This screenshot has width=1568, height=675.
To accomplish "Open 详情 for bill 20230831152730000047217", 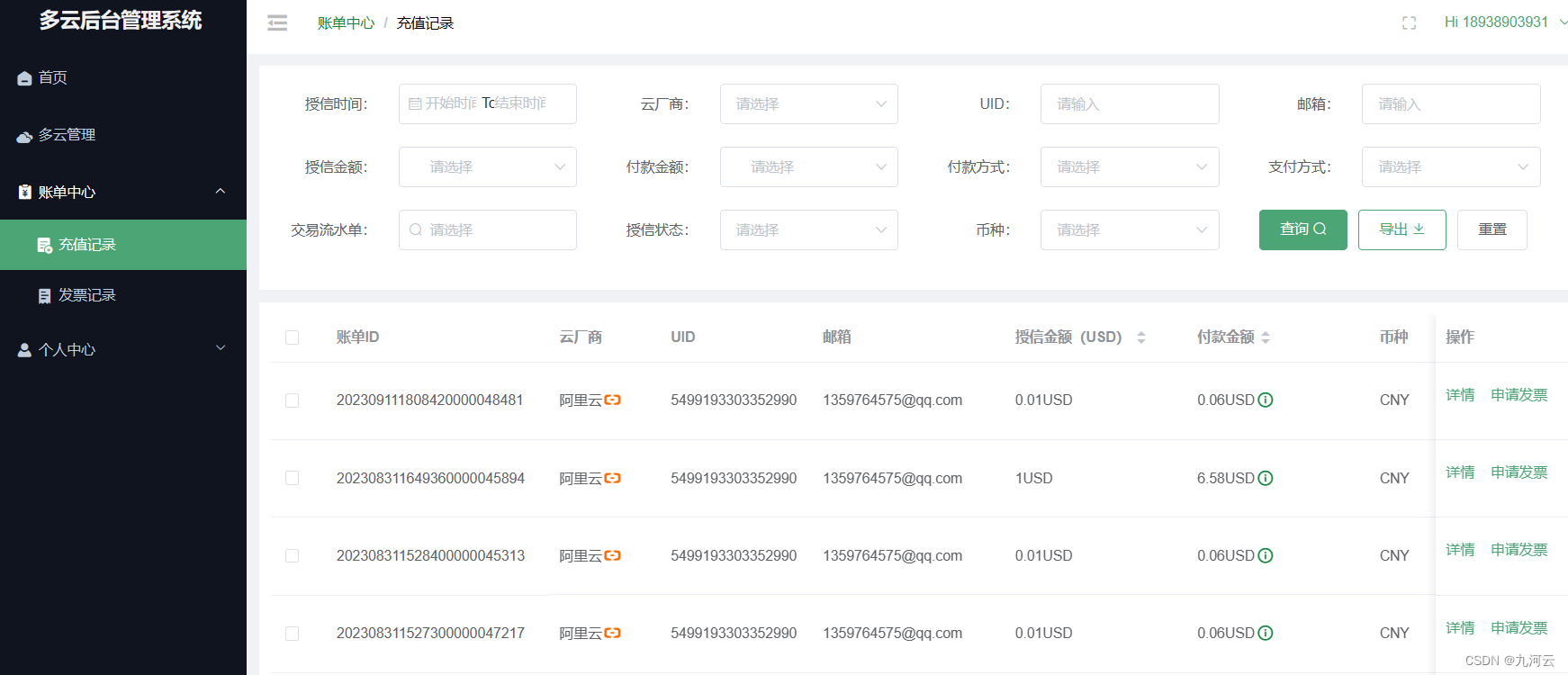I will (1460, 627).
